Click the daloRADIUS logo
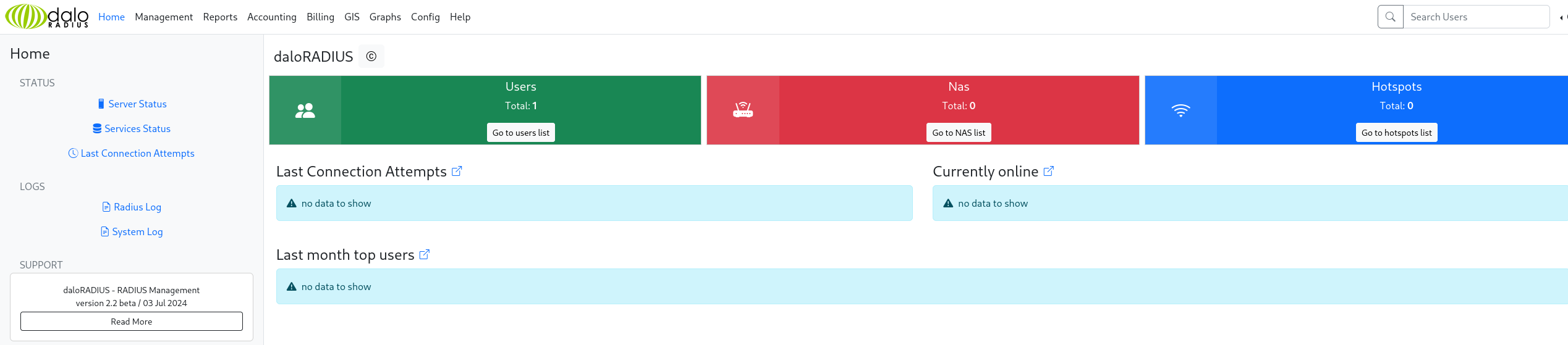The height and width of the screenshot is (345, 1568). [x=47, y=17]
